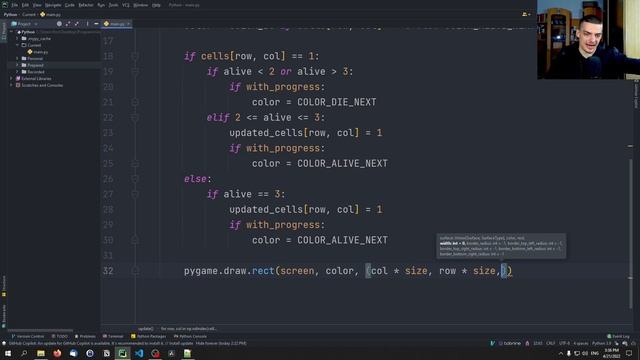Click the UTF-8 encoding status item

point(564,343)
